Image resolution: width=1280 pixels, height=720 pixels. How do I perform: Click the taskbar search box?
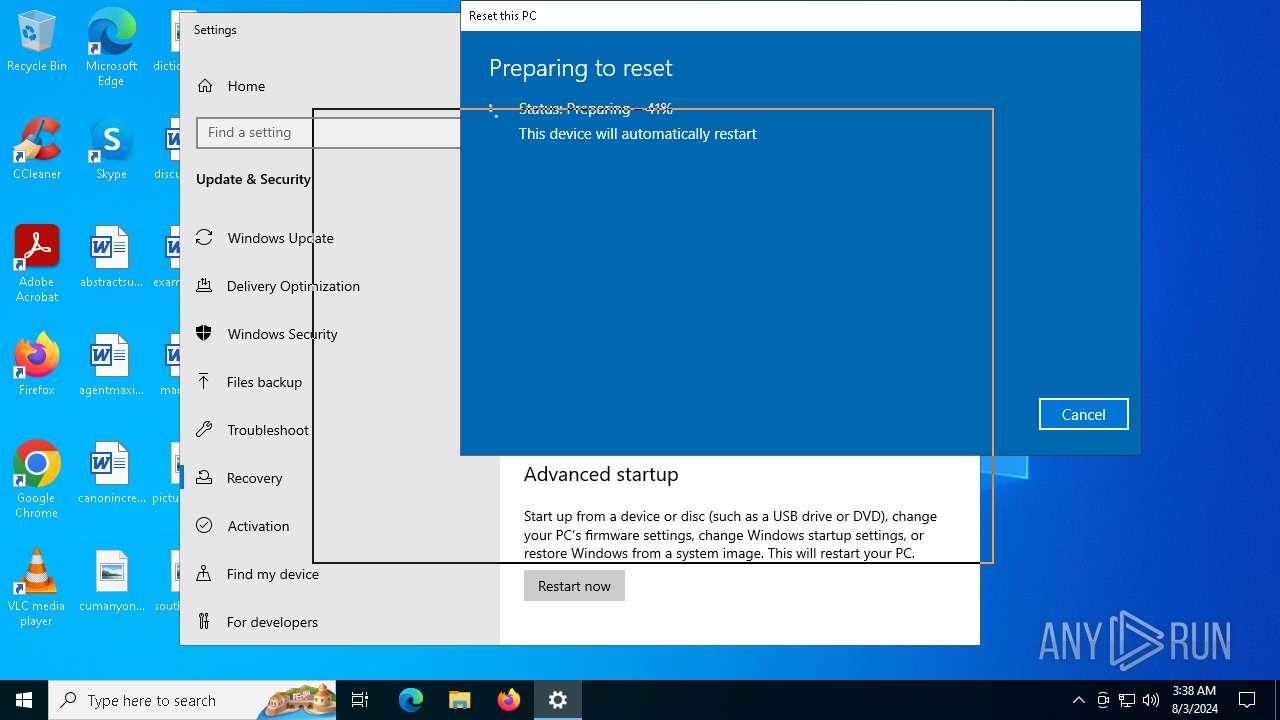192,700
